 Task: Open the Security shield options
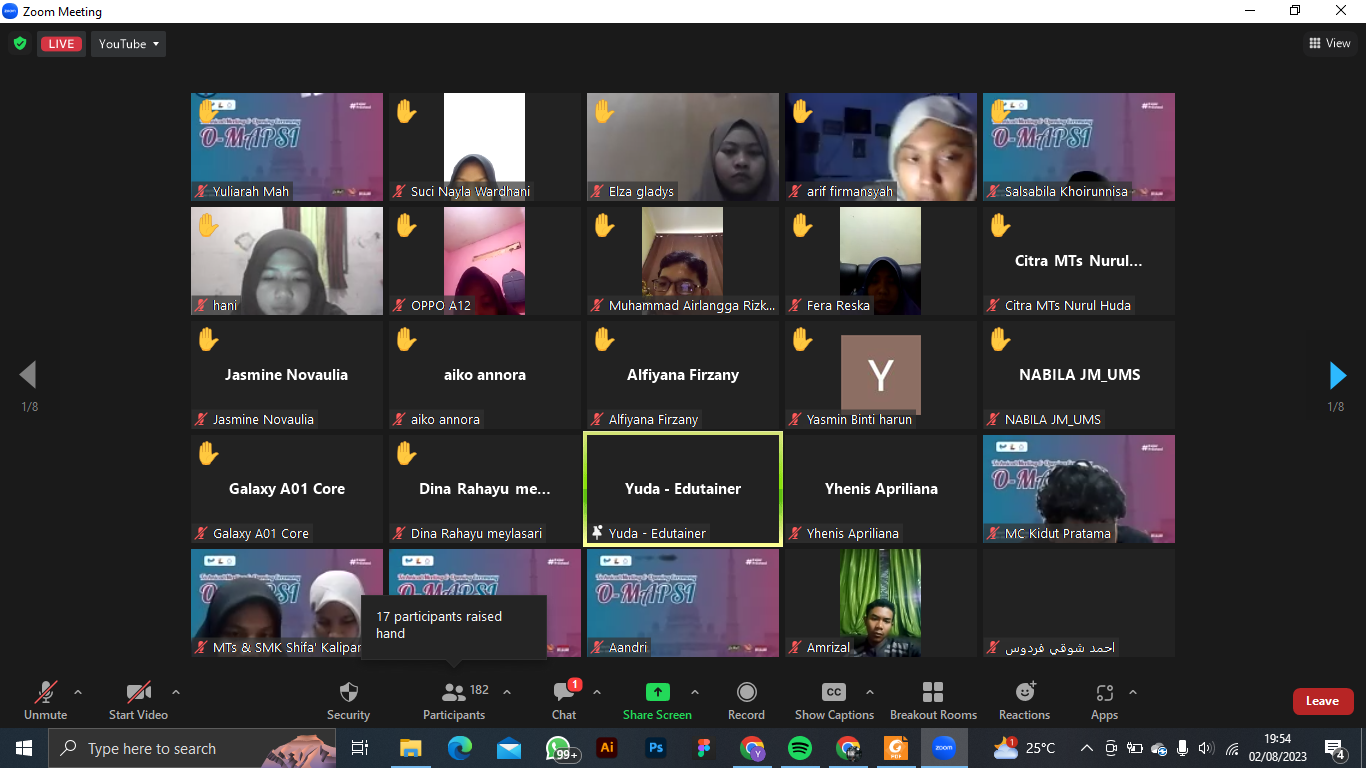(x=348, y=700)
